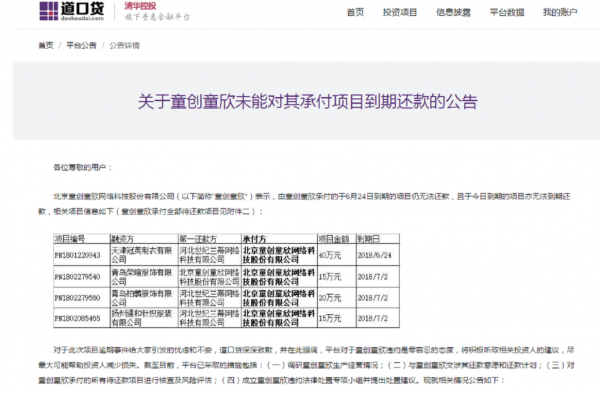Viewport: 600px width, 394px height.
Task: Click the 清华控股 logo text
Action: (140, 6)
